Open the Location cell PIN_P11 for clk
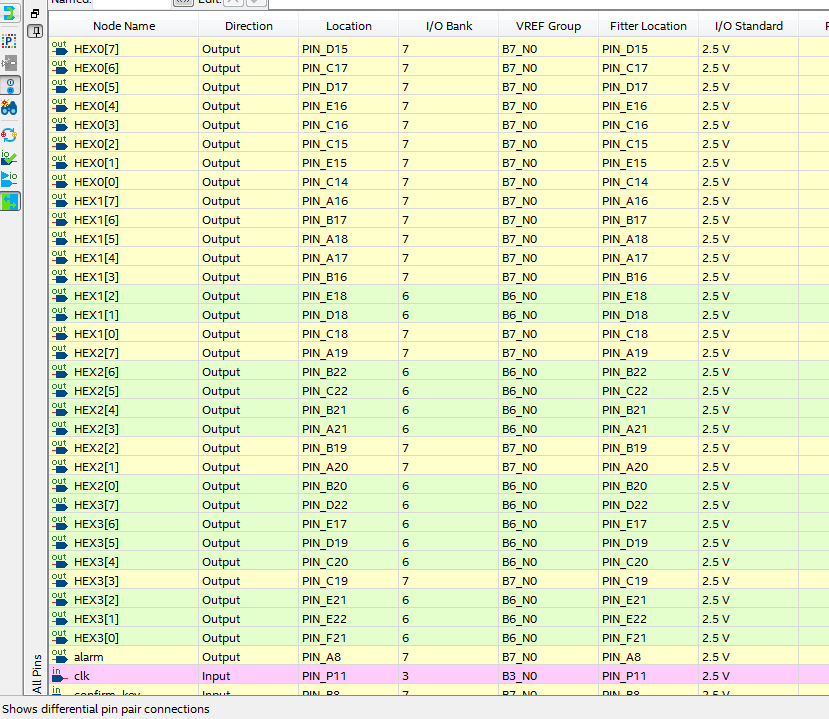 347,676
